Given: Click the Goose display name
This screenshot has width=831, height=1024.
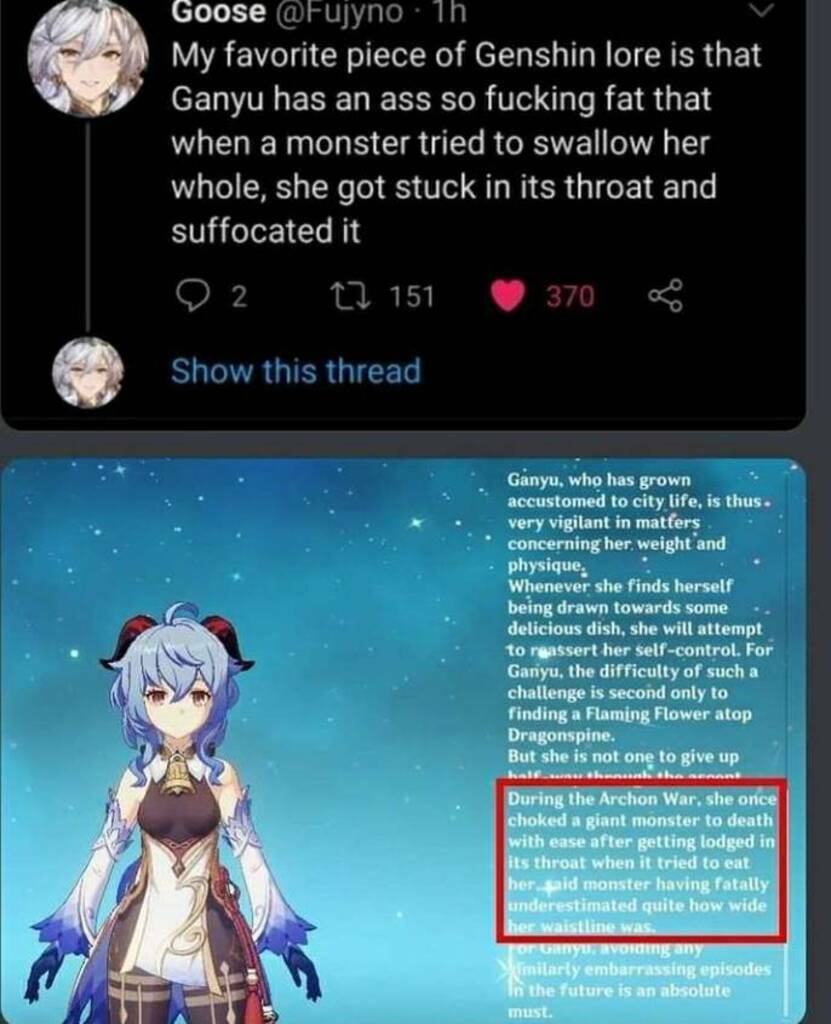Looking at the screenshot, I should click(x=219, y=11).
